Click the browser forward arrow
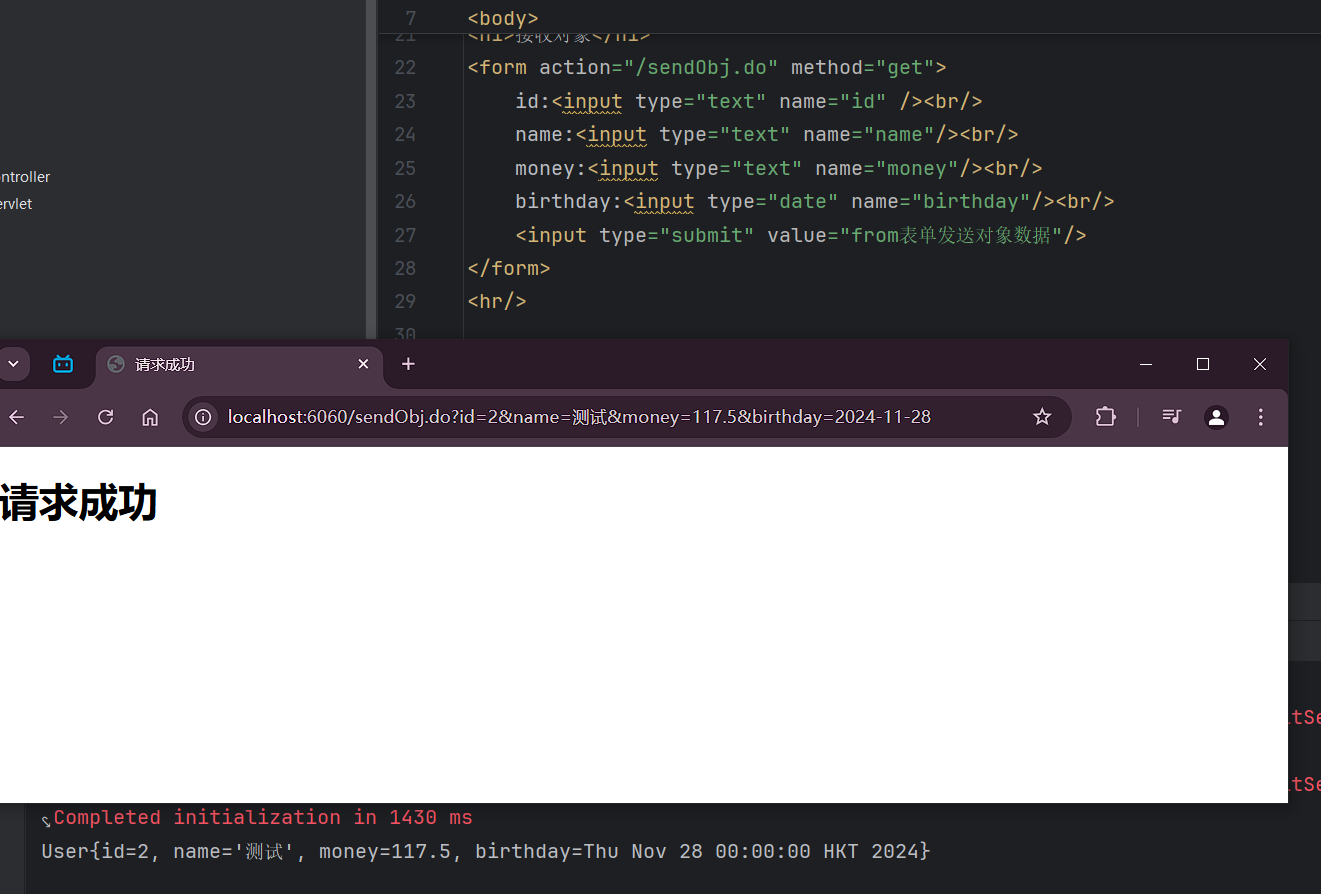The image size is (1321, 894). (x=61, y=417)
